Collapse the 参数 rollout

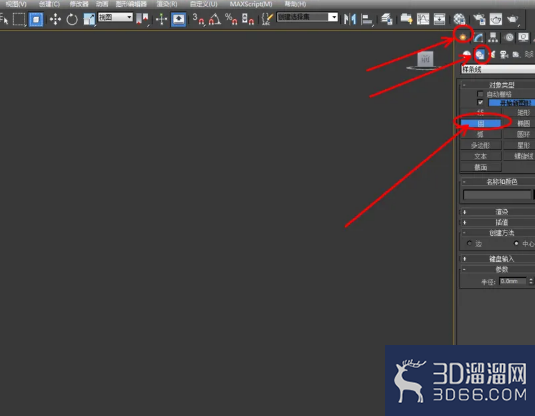(498, 269)
